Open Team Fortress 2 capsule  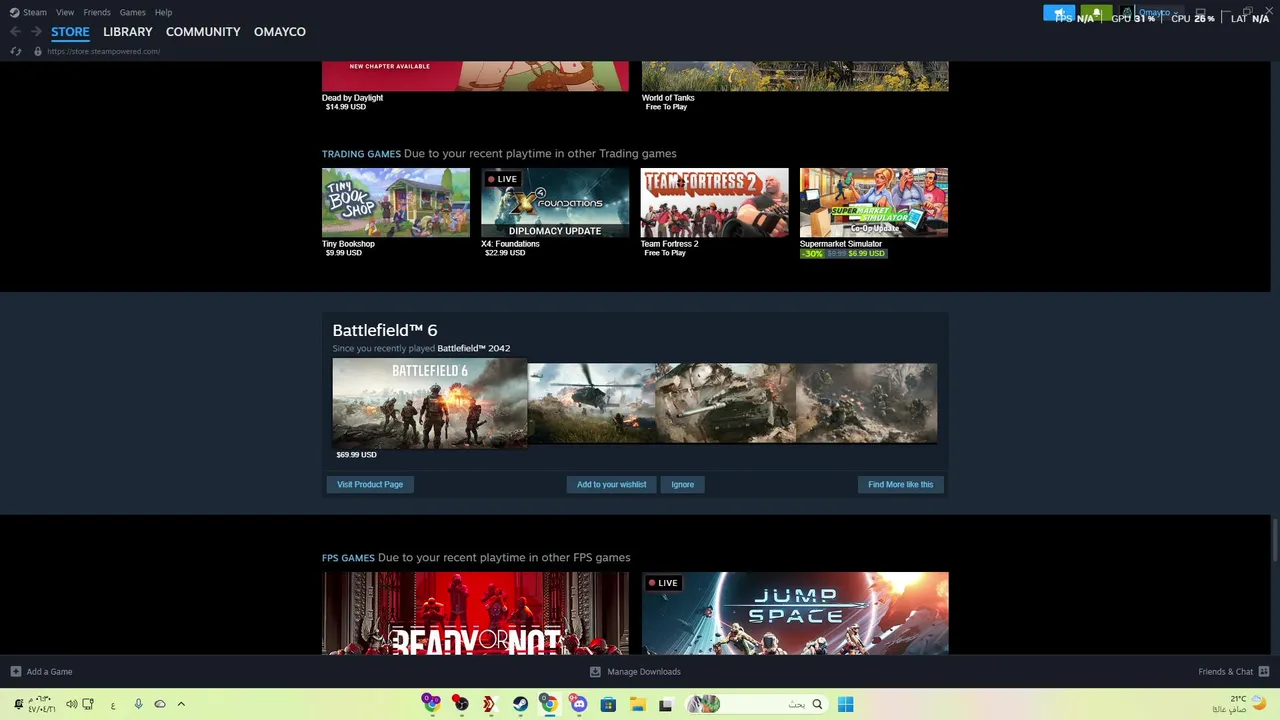point(714,202)
